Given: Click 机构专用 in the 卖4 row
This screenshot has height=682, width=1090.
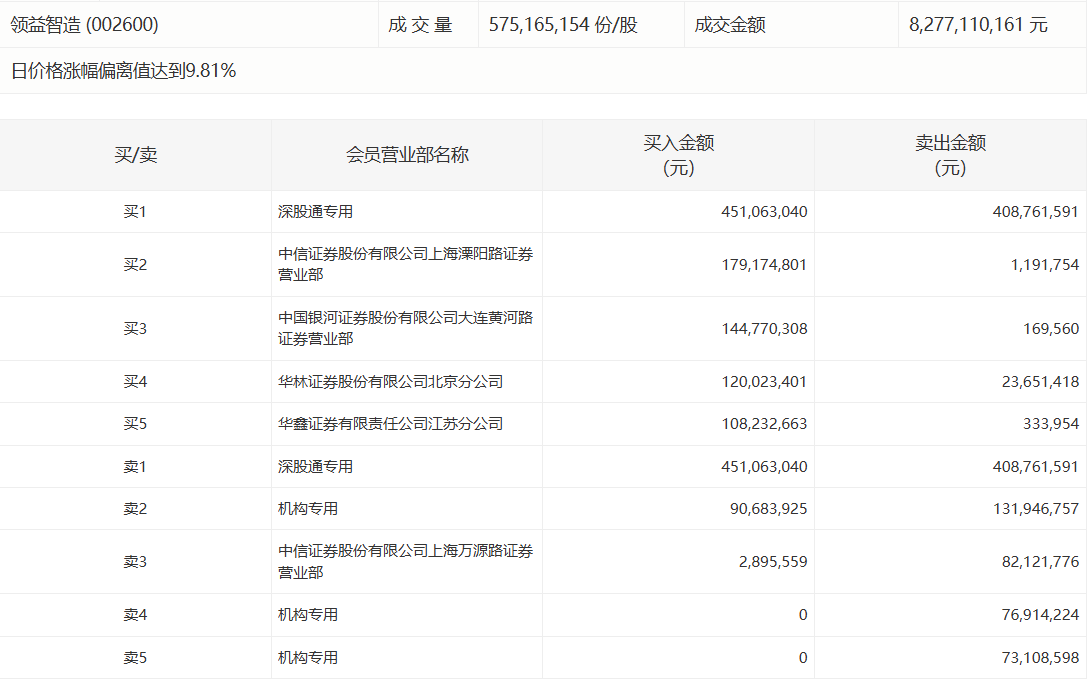Looking at the screenshot, I should pos(308,615).
